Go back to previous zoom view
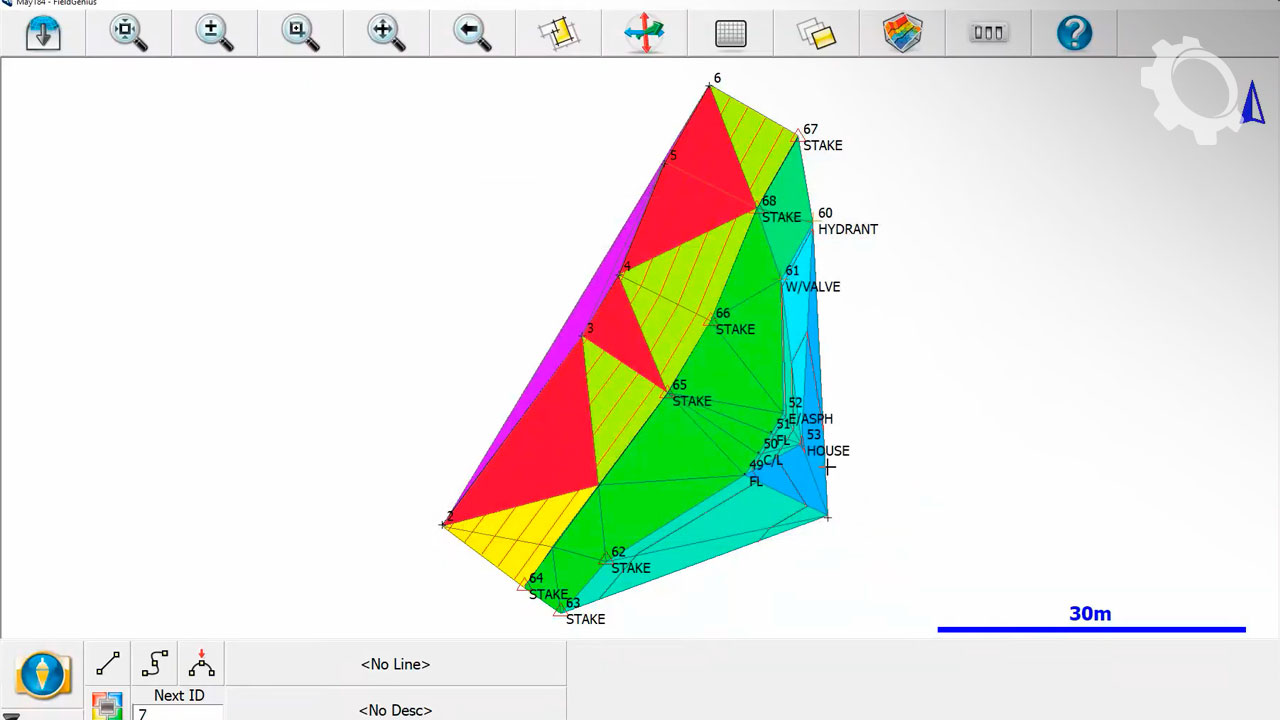This screenshot has height=720, width=1280. 472,33
